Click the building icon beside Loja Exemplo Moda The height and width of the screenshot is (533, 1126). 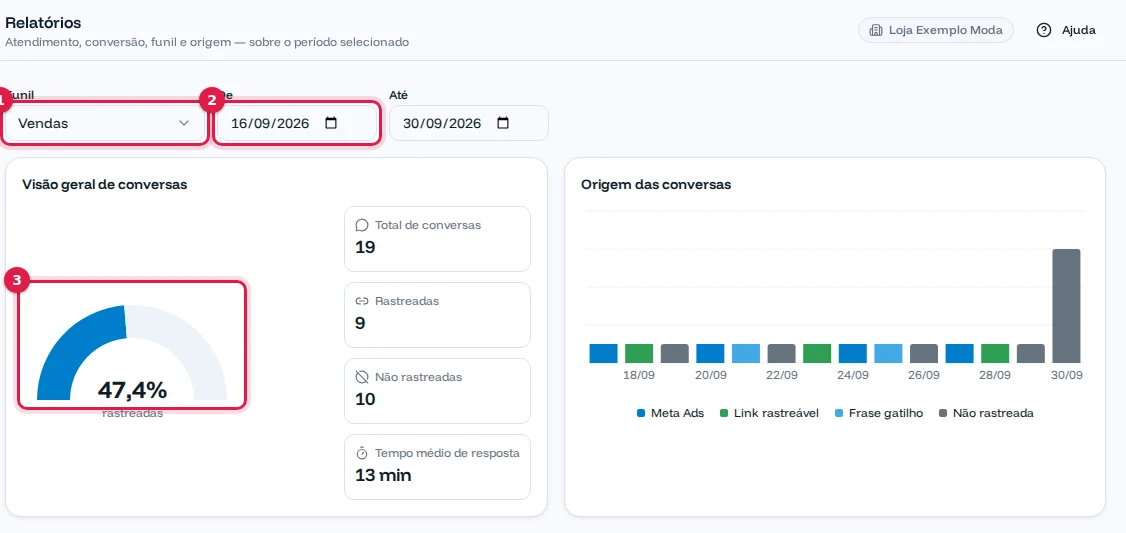tap(875, 30)
